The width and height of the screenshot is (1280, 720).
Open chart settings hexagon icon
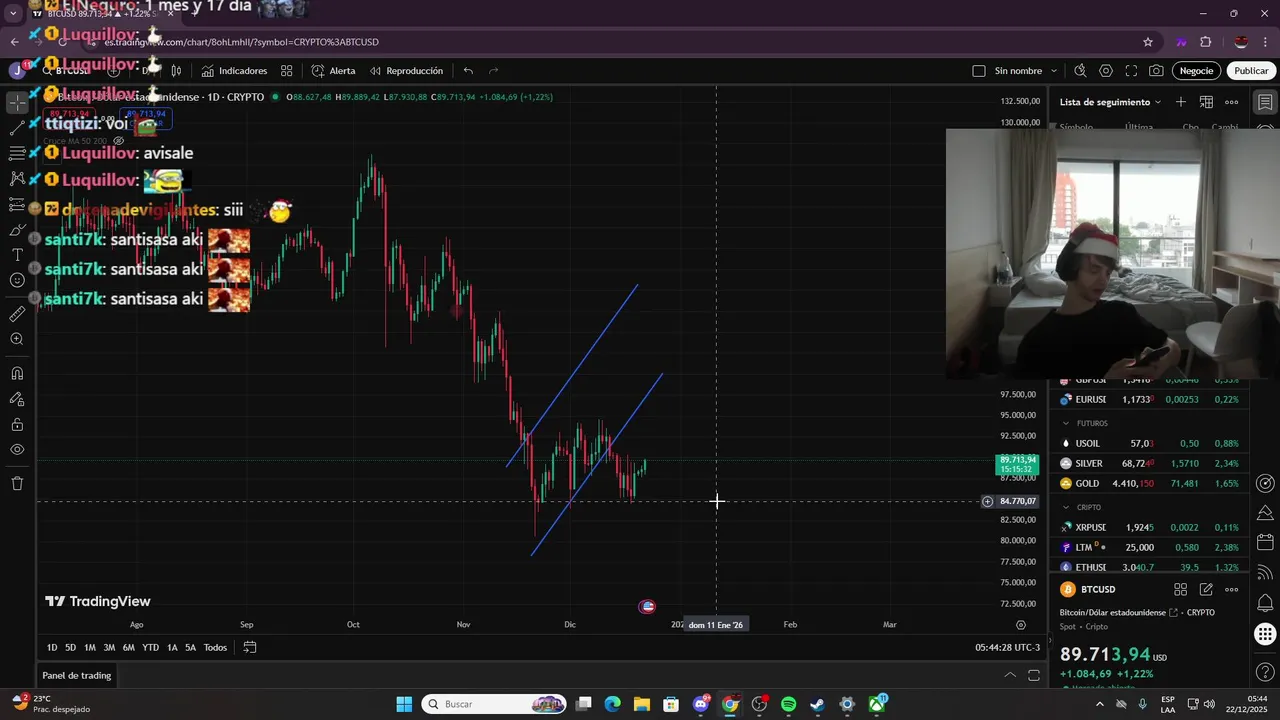click(1106, 71)
